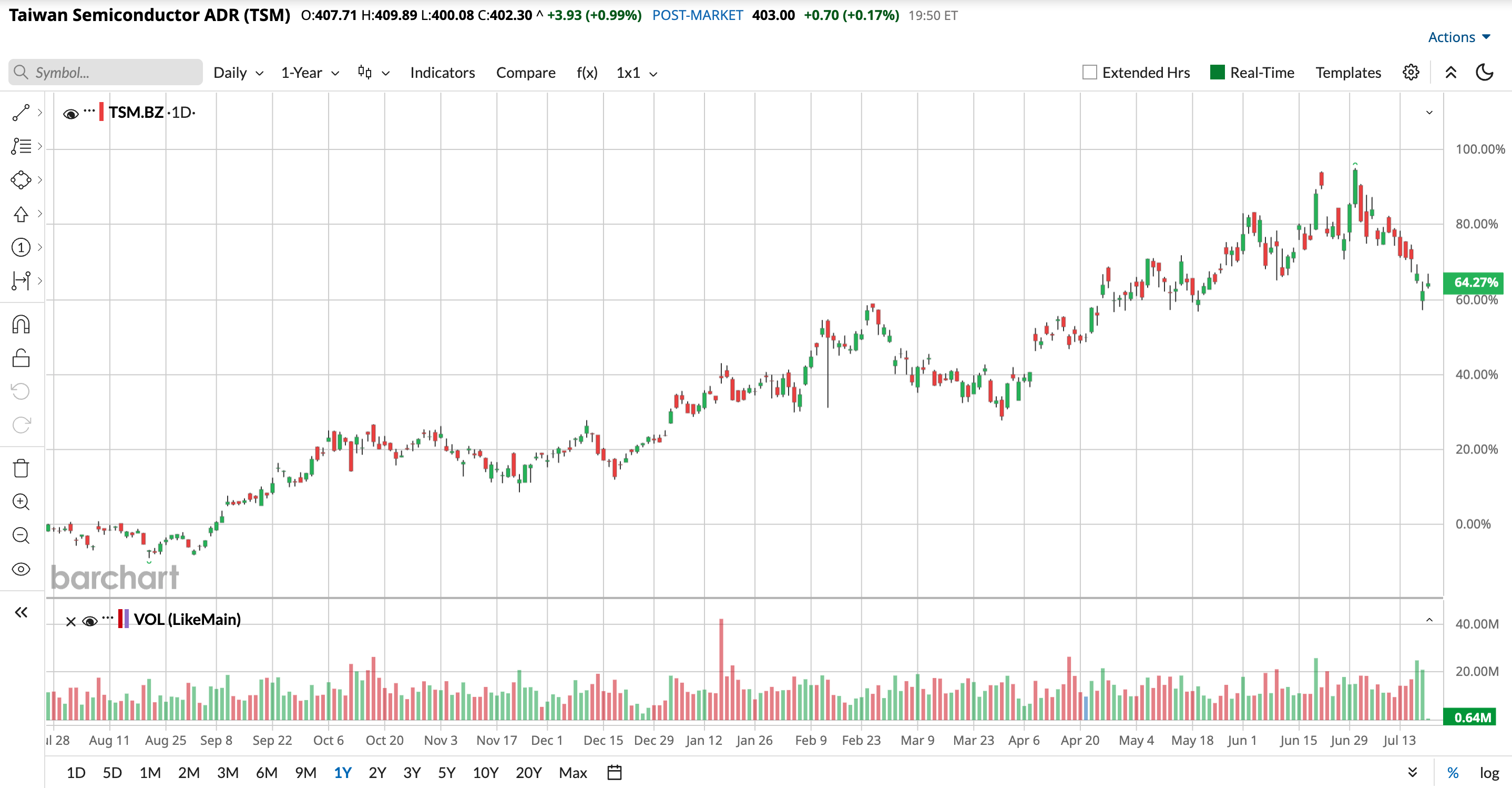
Task: Toggle the magnet snap mode
Action: coord(21,324)
